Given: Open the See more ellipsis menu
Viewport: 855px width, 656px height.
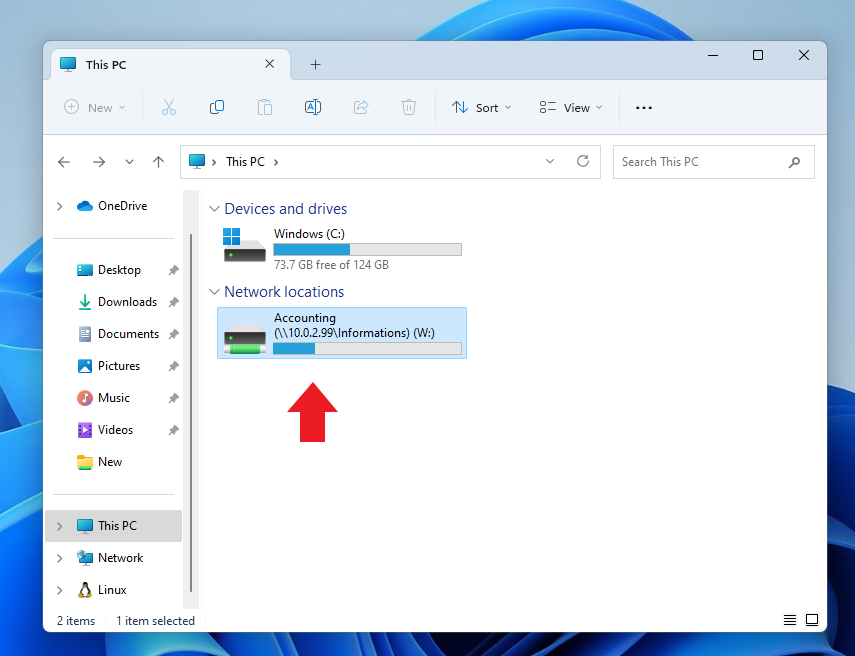Looking at the screenshot, I should point(644,107).
